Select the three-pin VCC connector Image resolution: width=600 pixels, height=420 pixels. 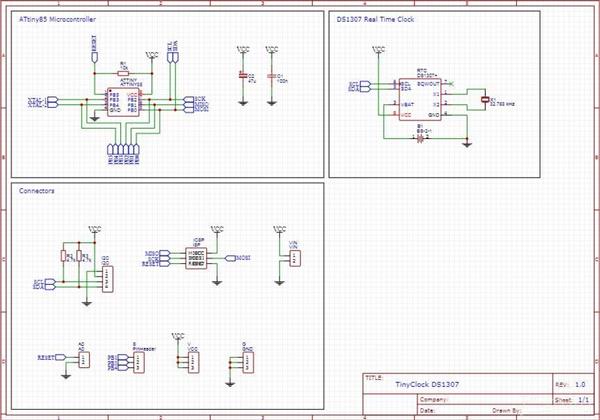(193, 362)
